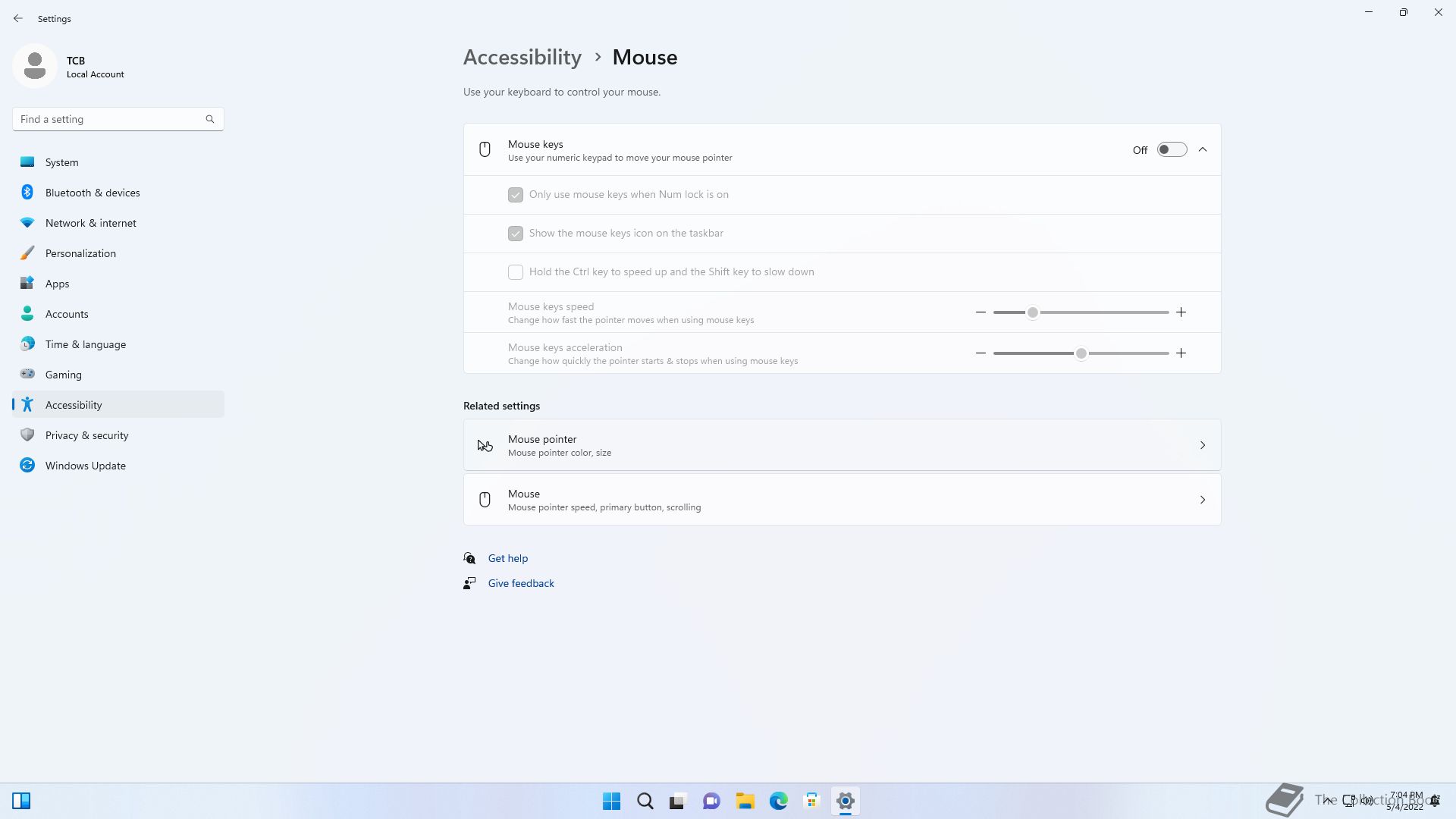Select Bluetooth & devices in sidebar
The image size is (1456, 819).
[118, 193]
